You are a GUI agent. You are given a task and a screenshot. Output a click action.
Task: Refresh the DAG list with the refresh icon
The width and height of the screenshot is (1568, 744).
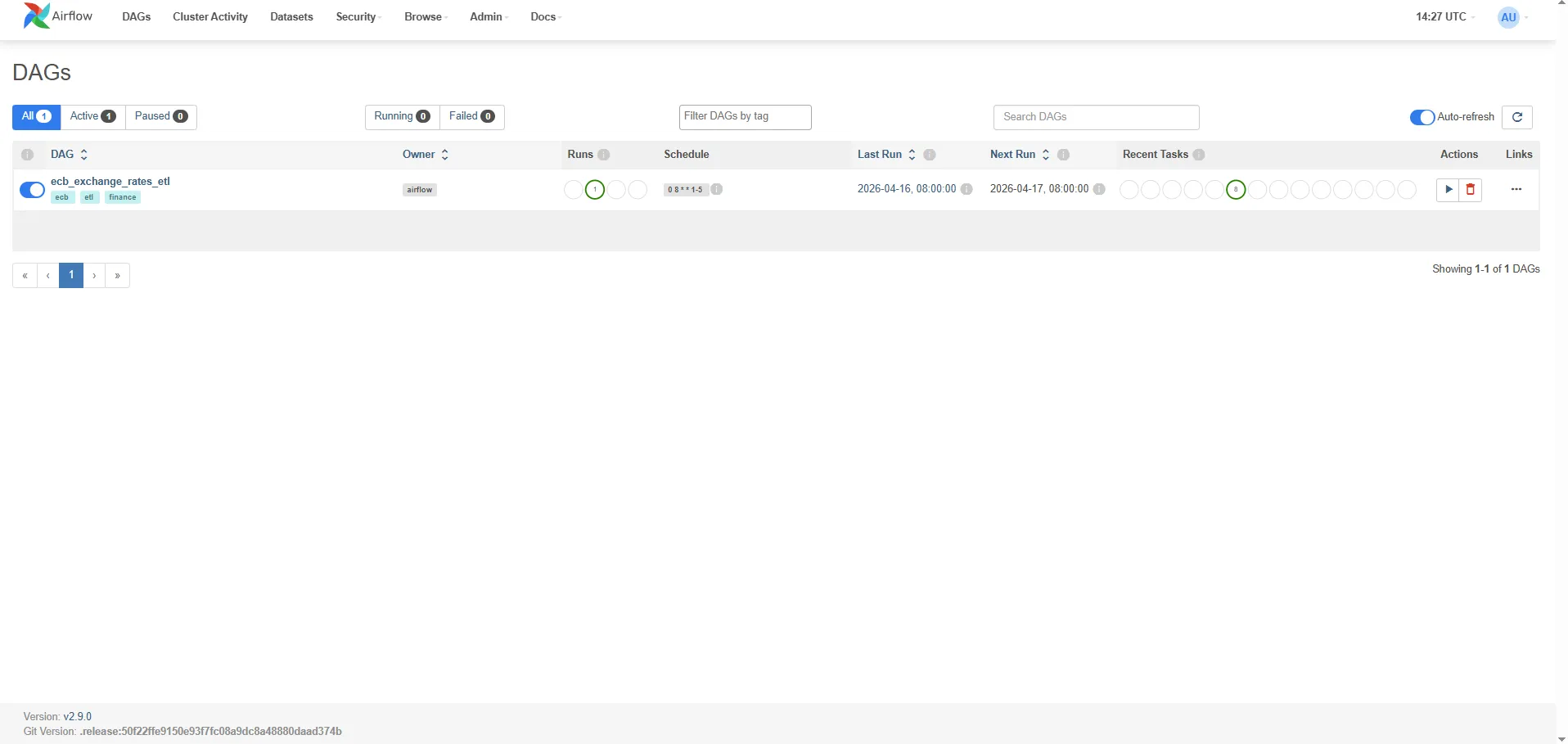(x=1519, y=117)
